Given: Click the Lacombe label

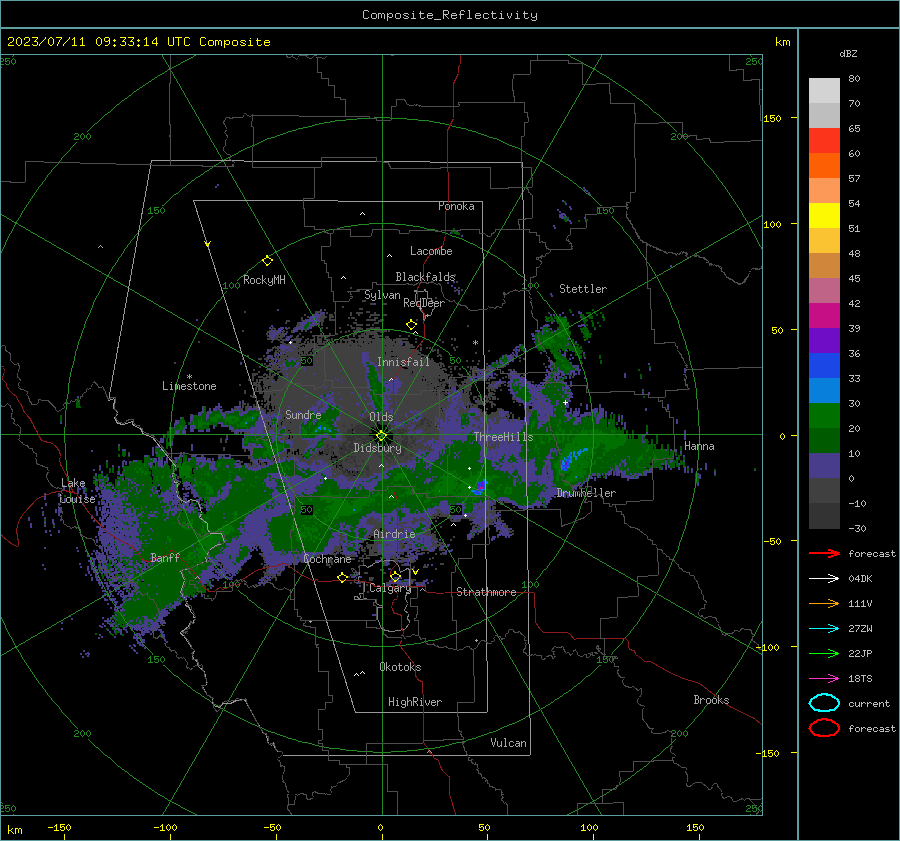Looking at the screenshot, I should coord(431,251).
